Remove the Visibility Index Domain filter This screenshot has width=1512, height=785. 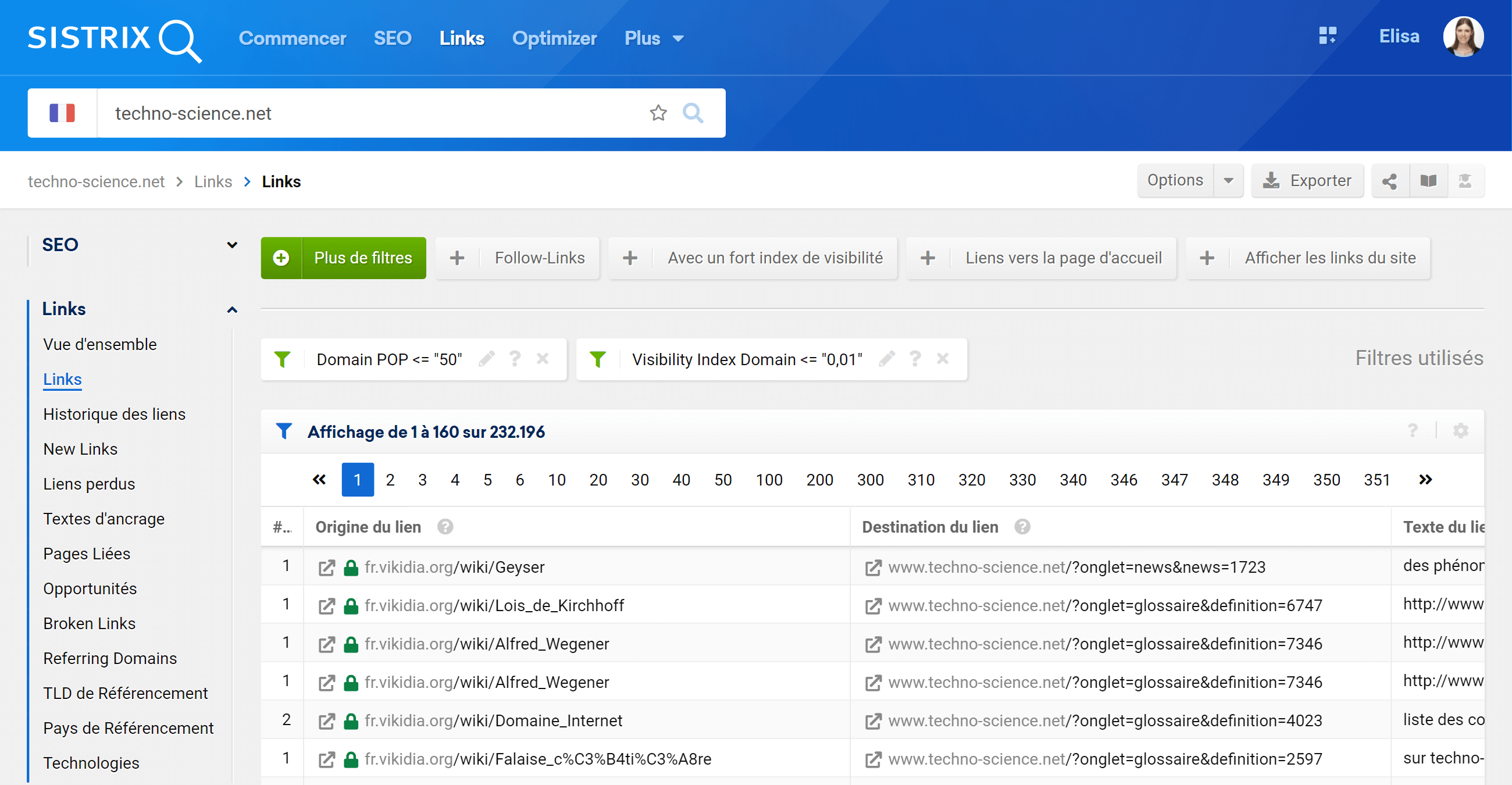943,358
